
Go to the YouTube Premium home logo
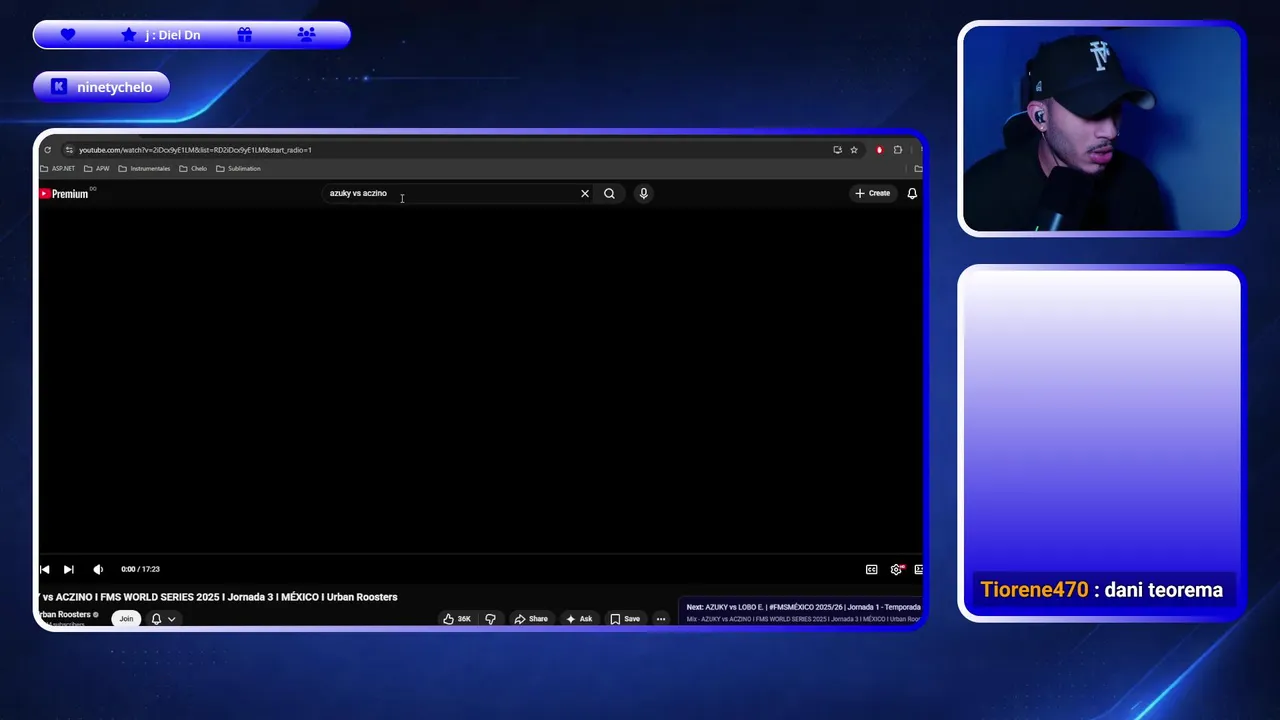(x=64, y=193)
